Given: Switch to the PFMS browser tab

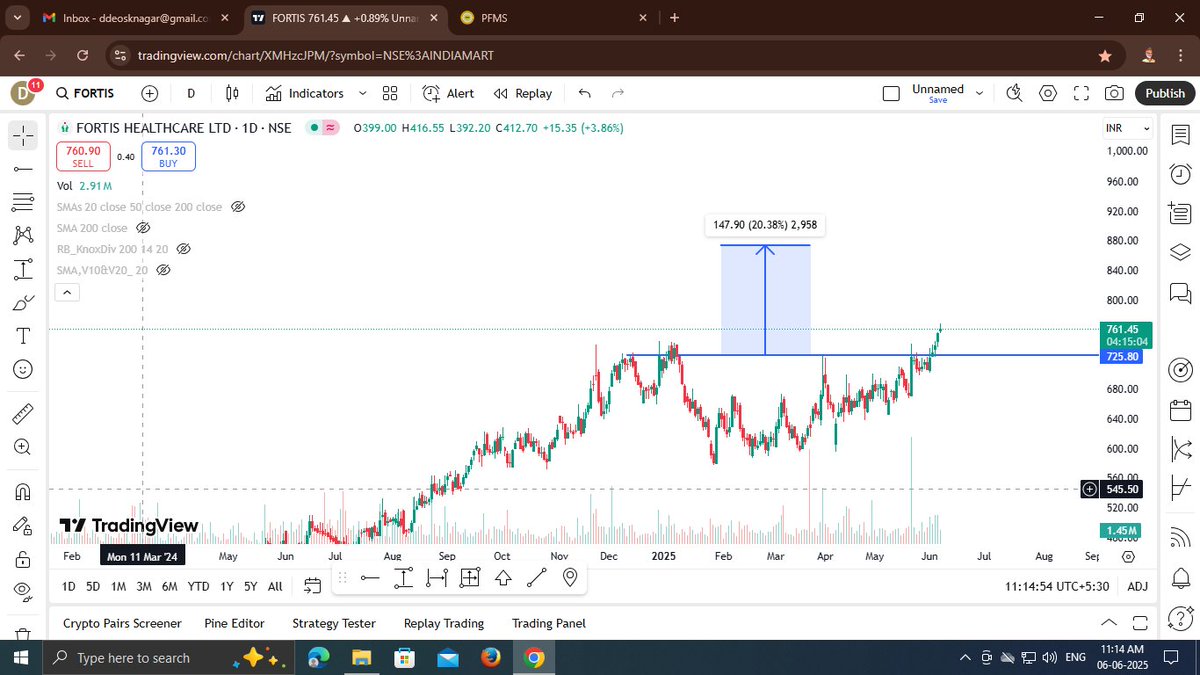Looking at the screenshot, I should click(553, 17).
